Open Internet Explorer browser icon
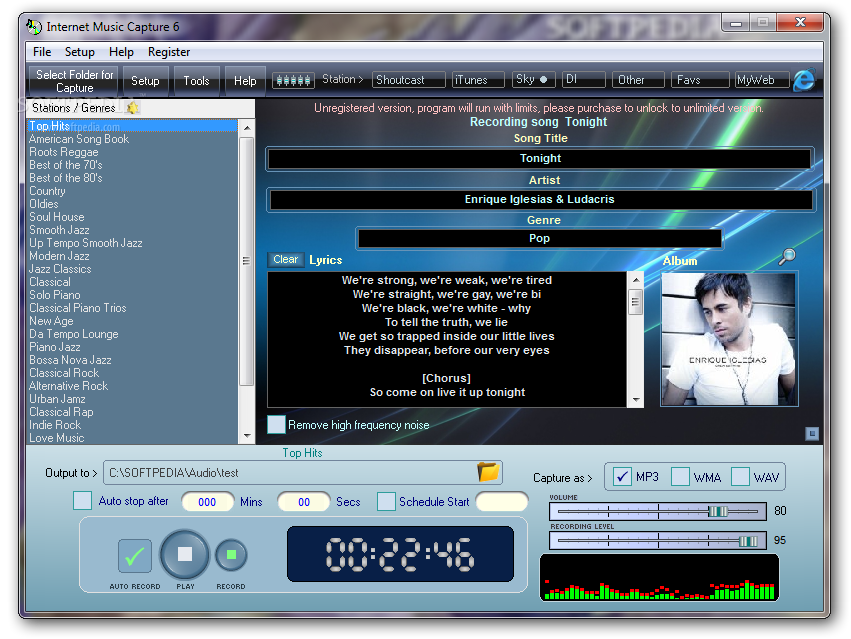851x639 pixels. click(x=804, y=80)
